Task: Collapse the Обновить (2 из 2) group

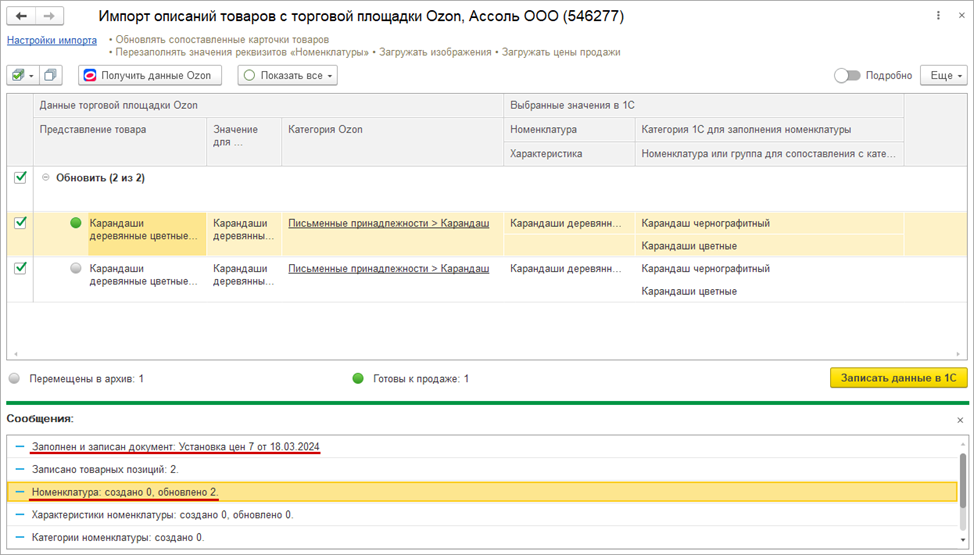Action: click(45, 178)
